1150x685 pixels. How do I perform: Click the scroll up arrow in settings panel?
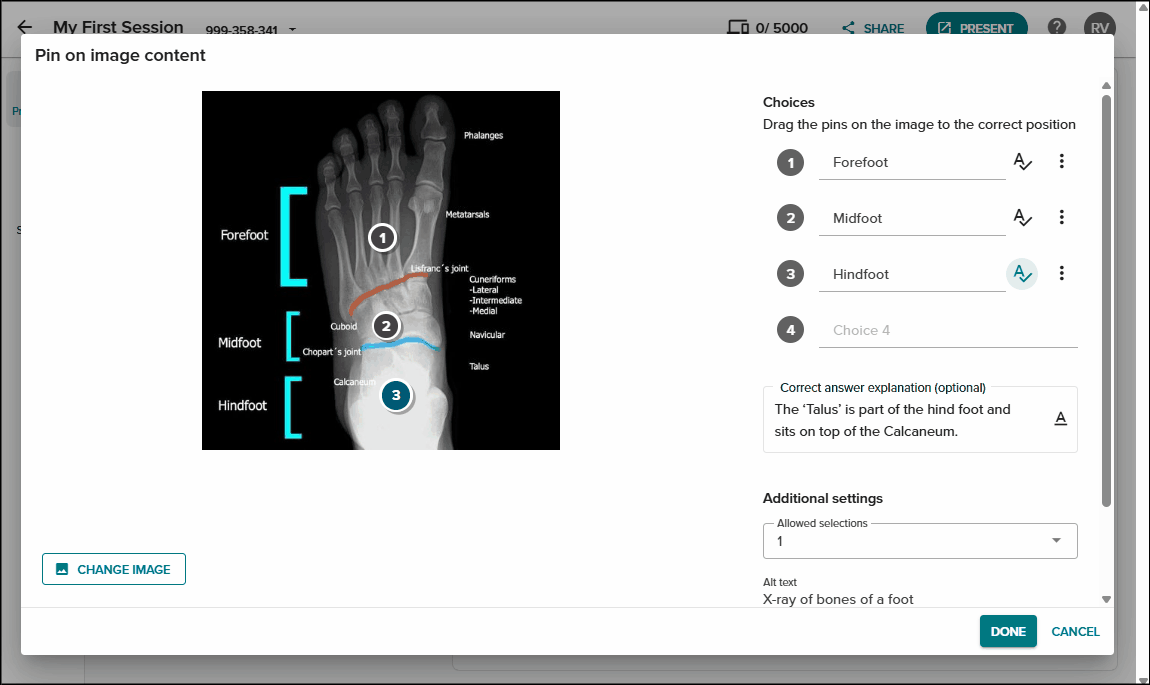pos(1106,86)
